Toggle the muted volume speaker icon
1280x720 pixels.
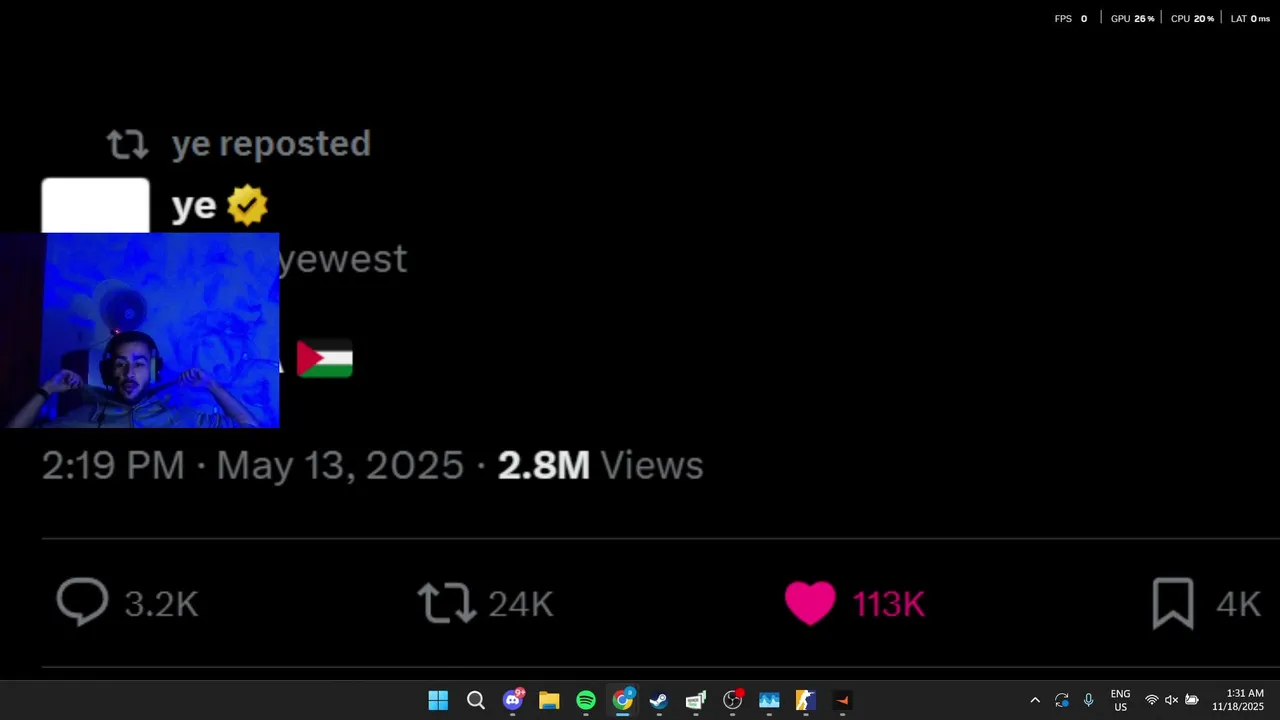pyautogui.click(x=1171, y=700)
